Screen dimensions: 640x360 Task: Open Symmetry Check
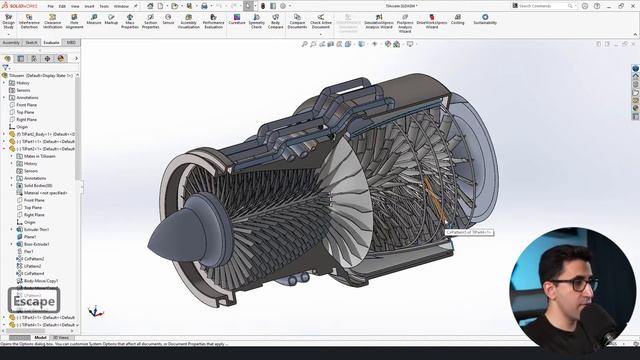256,21
